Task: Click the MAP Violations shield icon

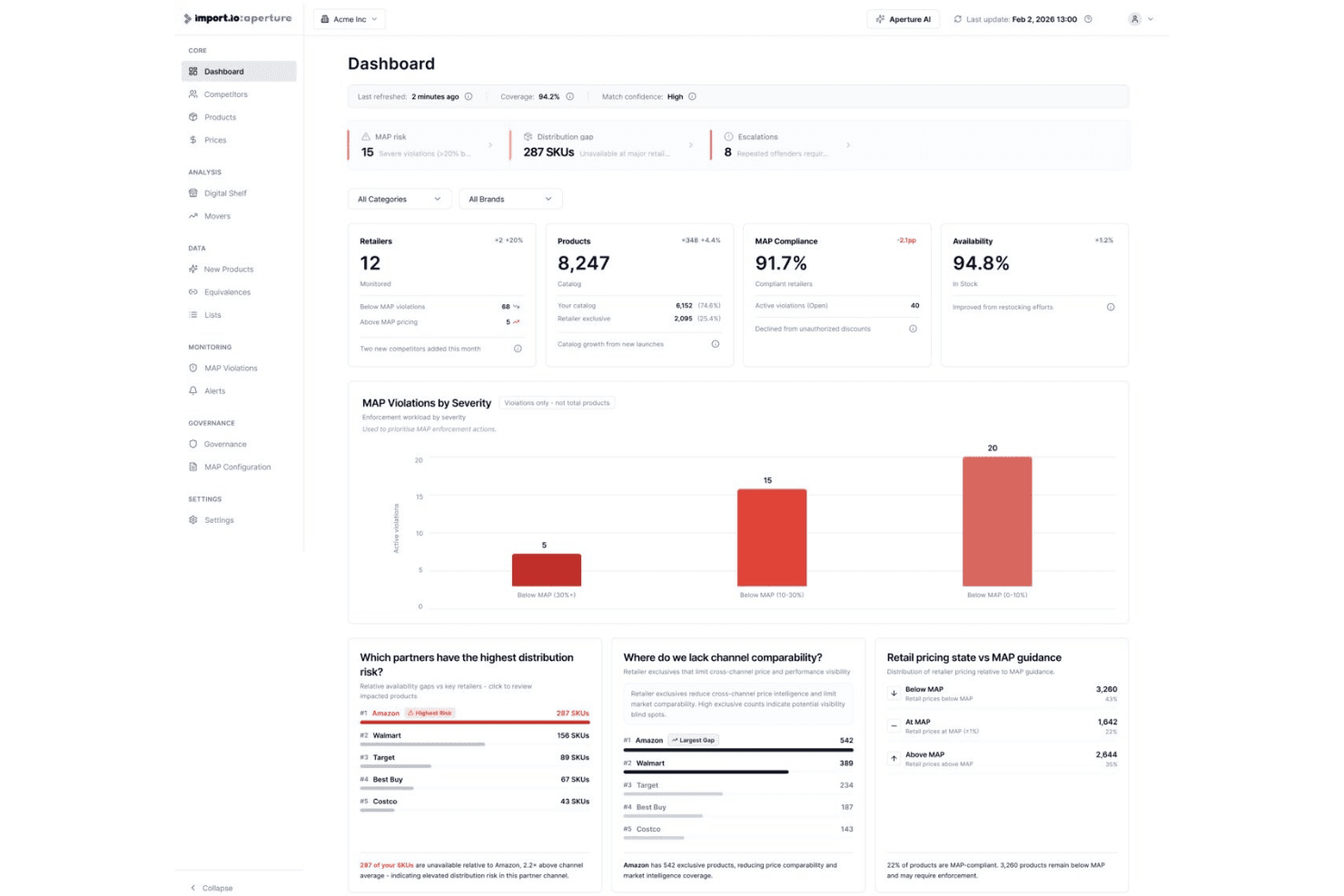Action: [x=193, y=369]
